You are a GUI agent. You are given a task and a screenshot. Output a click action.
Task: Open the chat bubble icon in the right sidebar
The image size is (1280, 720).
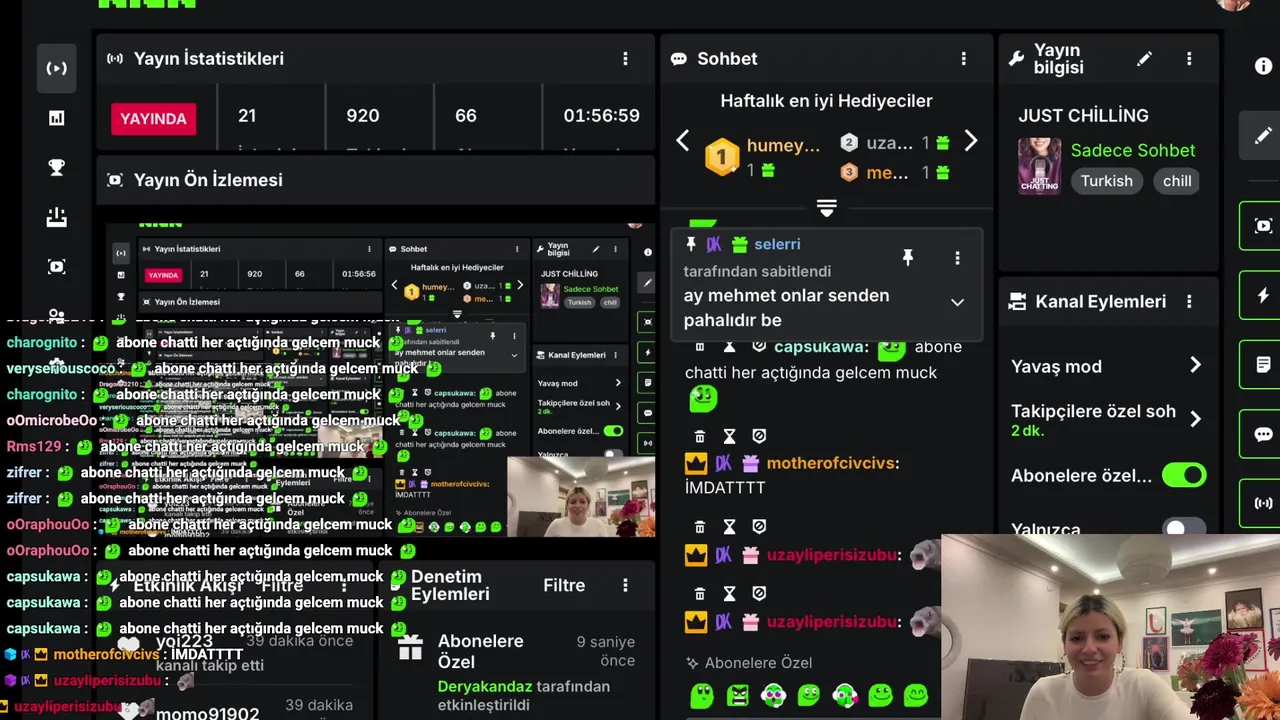(x=1263, y=435)
